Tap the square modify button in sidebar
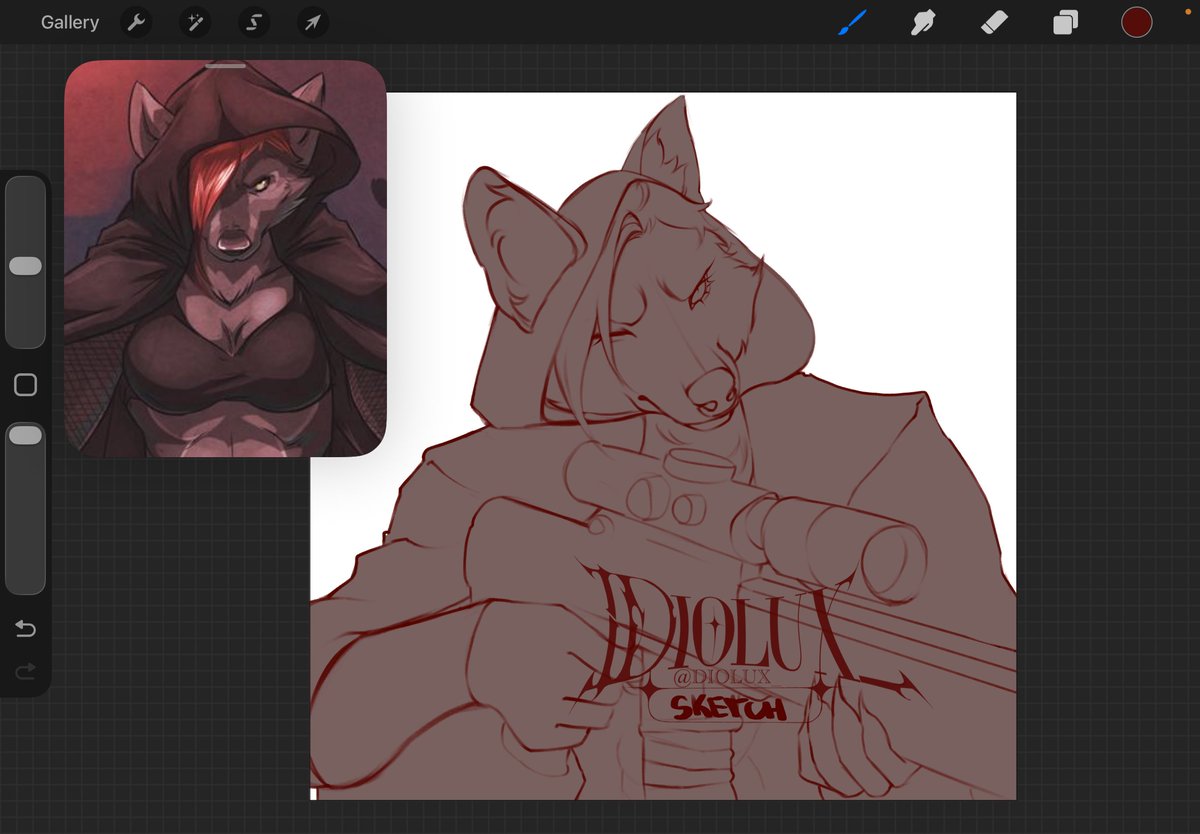 click(25, 385)
